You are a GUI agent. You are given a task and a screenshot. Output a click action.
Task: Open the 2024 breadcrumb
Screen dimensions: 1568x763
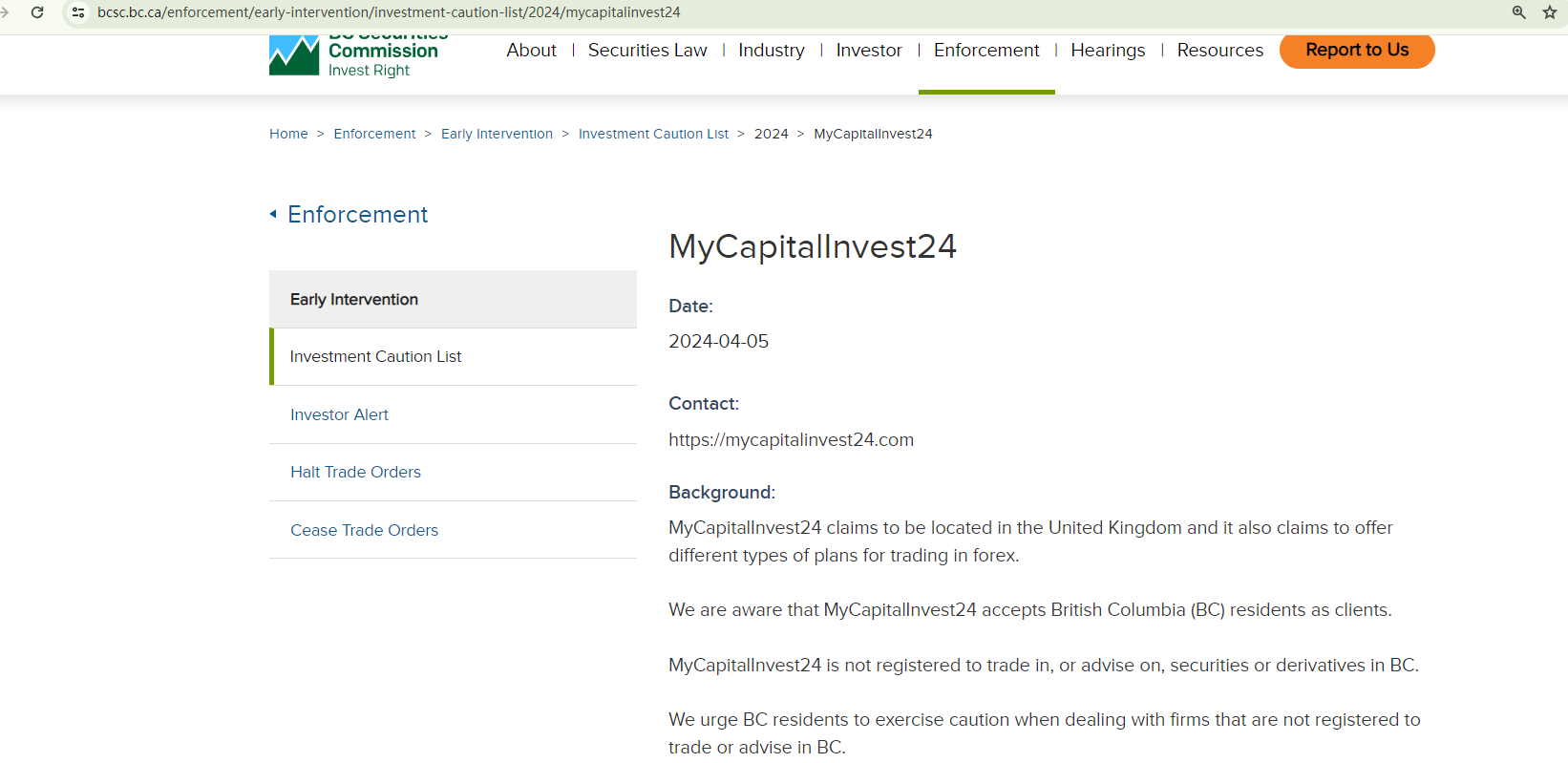(772, 134)
